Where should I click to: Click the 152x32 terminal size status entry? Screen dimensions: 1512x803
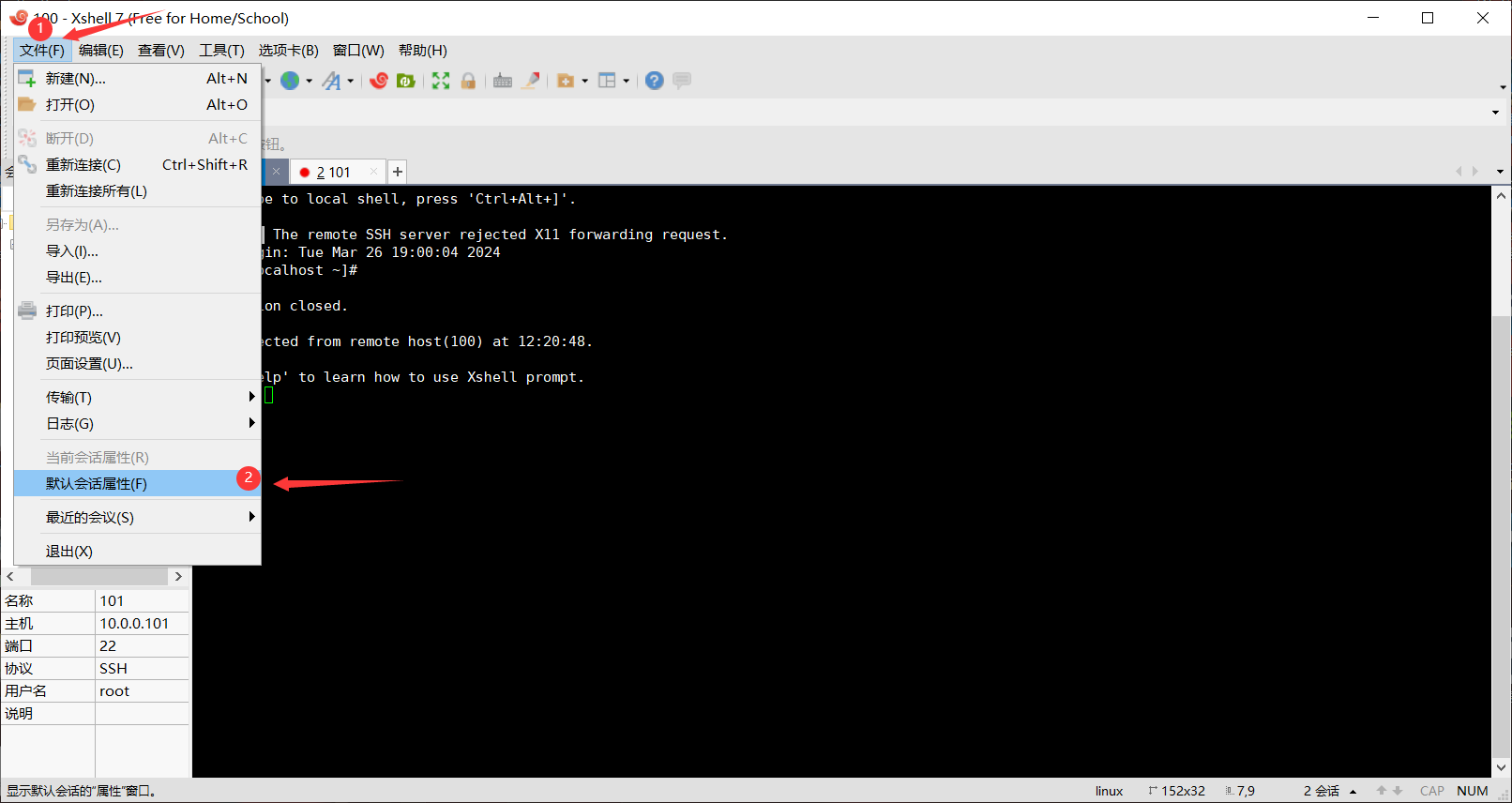click(x=1177, y=791)
